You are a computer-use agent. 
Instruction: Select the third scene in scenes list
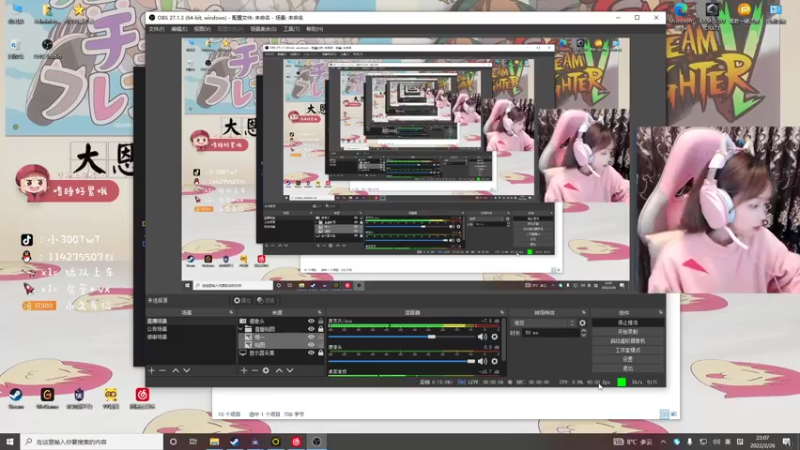(x=191, y=337)
